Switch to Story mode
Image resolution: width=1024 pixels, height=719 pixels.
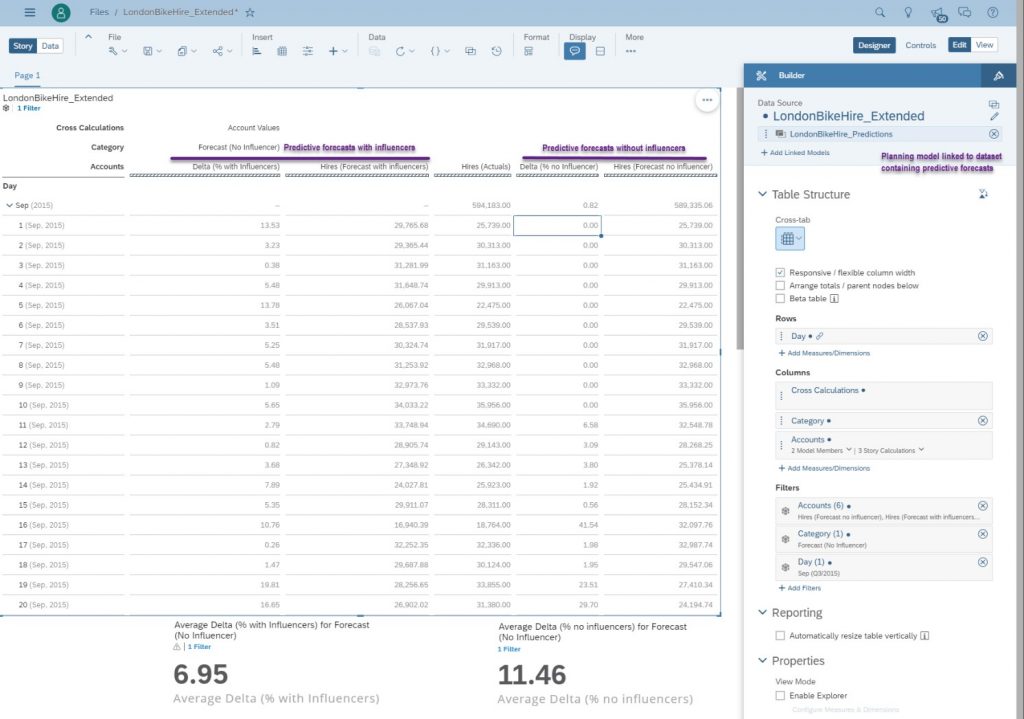(x=23, y=46)
